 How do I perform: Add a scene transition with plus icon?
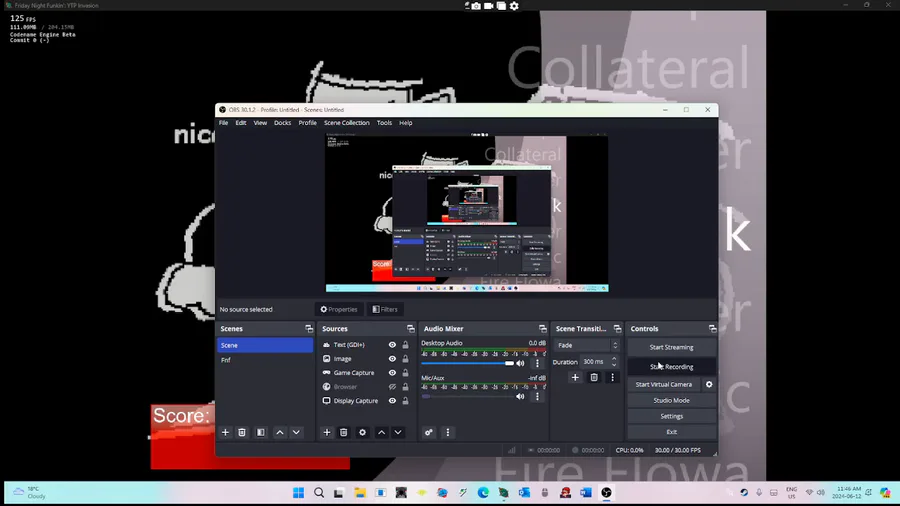(x=575, y=377)
